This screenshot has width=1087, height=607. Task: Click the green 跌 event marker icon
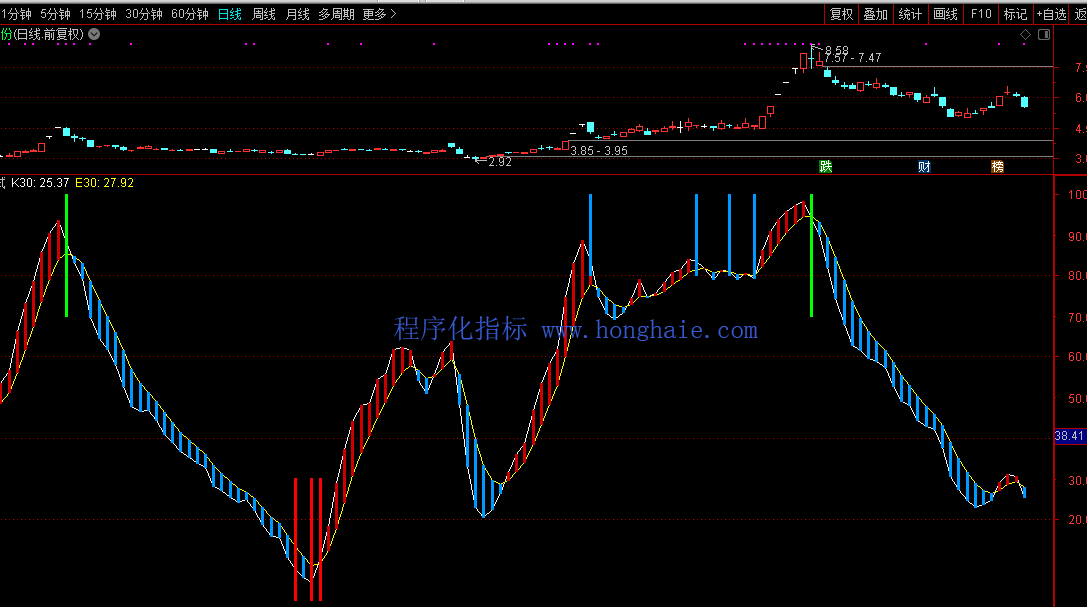(825, 166)
